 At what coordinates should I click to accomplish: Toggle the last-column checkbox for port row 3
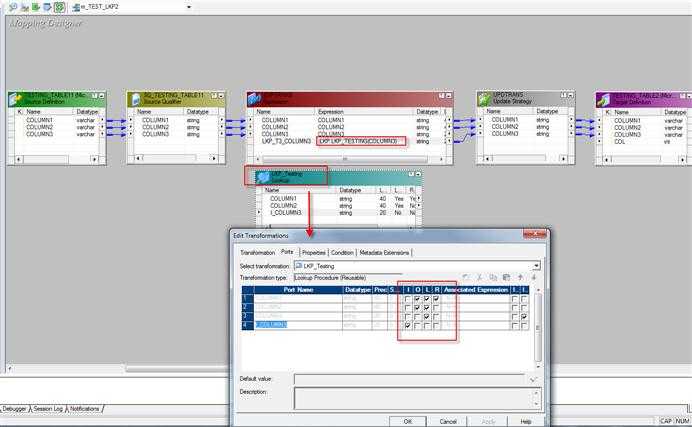click(x=524, y=317)
